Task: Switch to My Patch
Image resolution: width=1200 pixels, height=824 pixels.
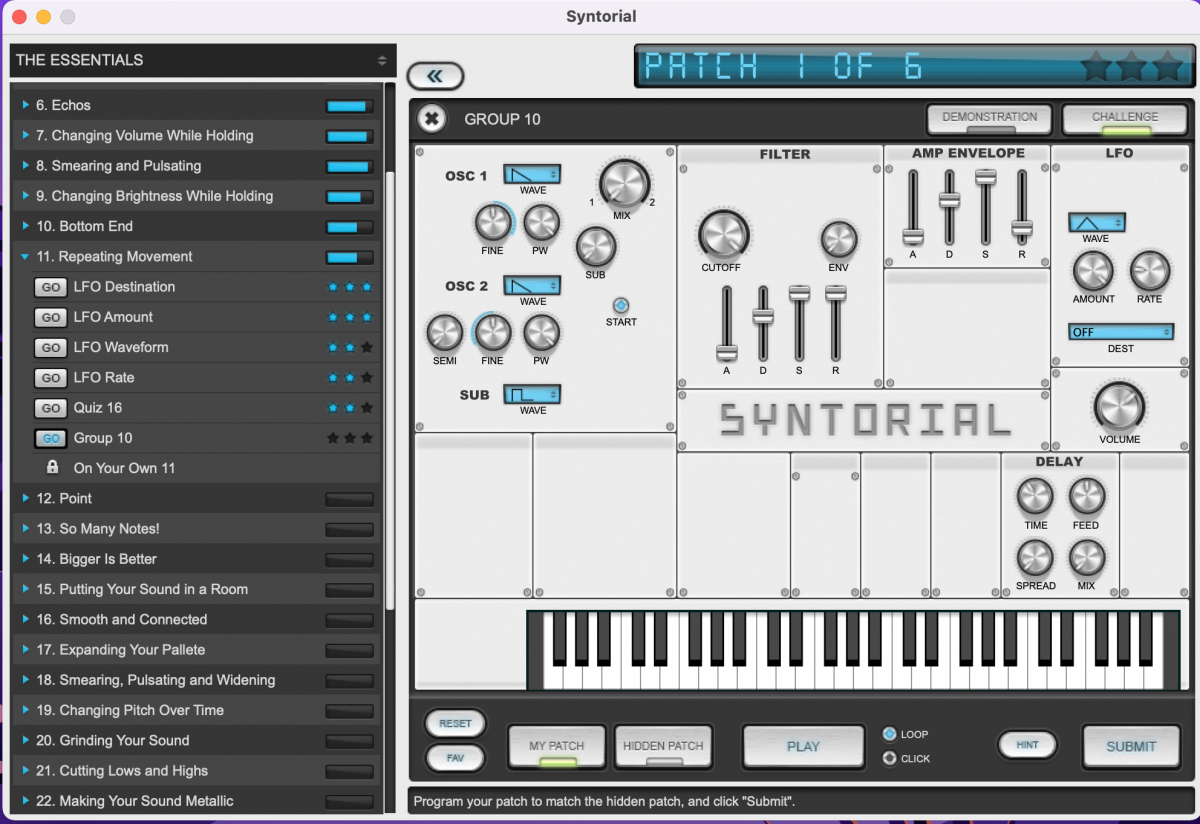Action: [557, 747]
